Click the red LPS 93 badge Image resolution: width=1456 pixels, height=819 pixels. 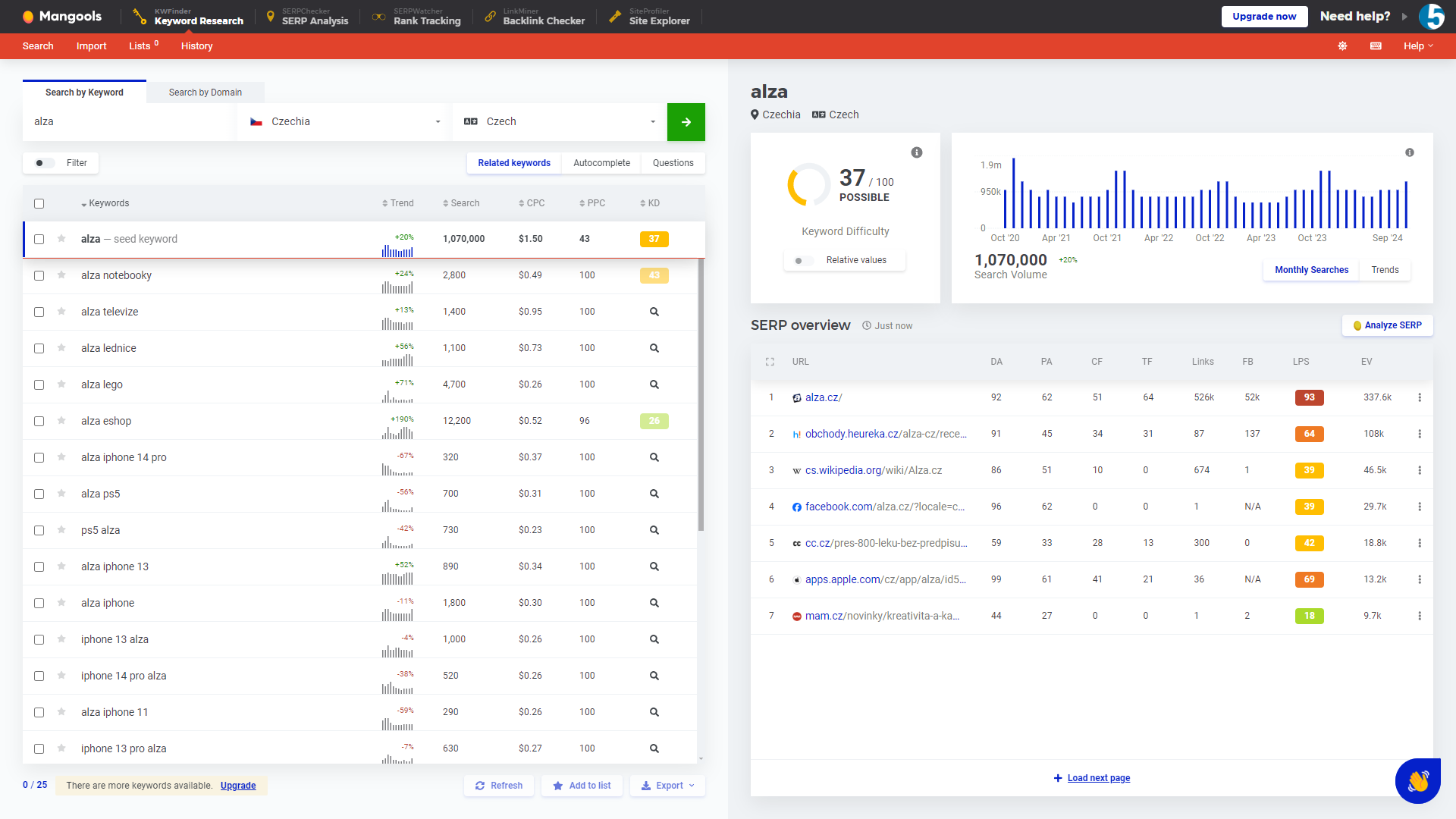click(1309, 397)
